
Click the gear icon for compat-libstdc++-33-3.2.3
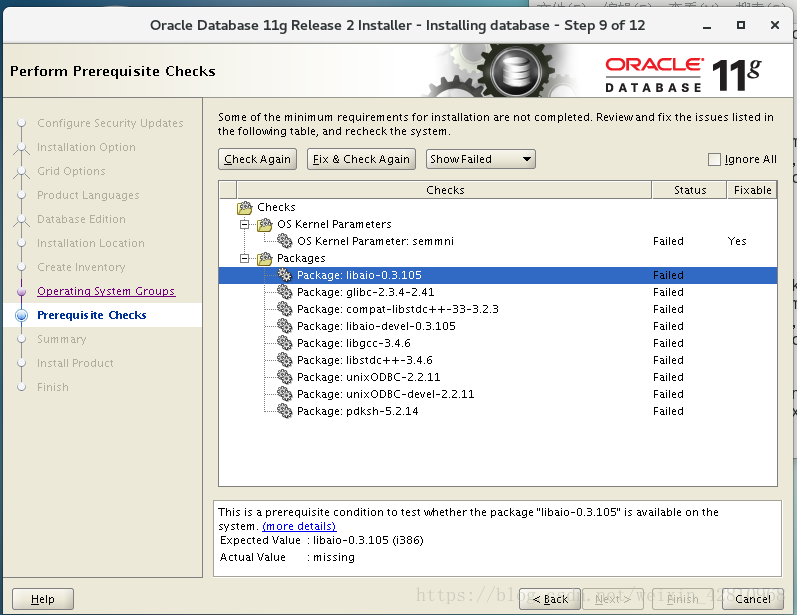285,309
